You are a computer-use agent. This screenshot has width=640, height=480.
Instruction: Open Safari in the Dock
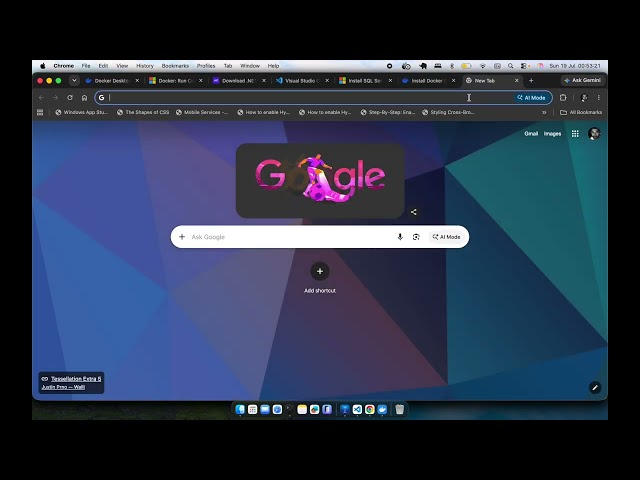[x=277, y=409]
